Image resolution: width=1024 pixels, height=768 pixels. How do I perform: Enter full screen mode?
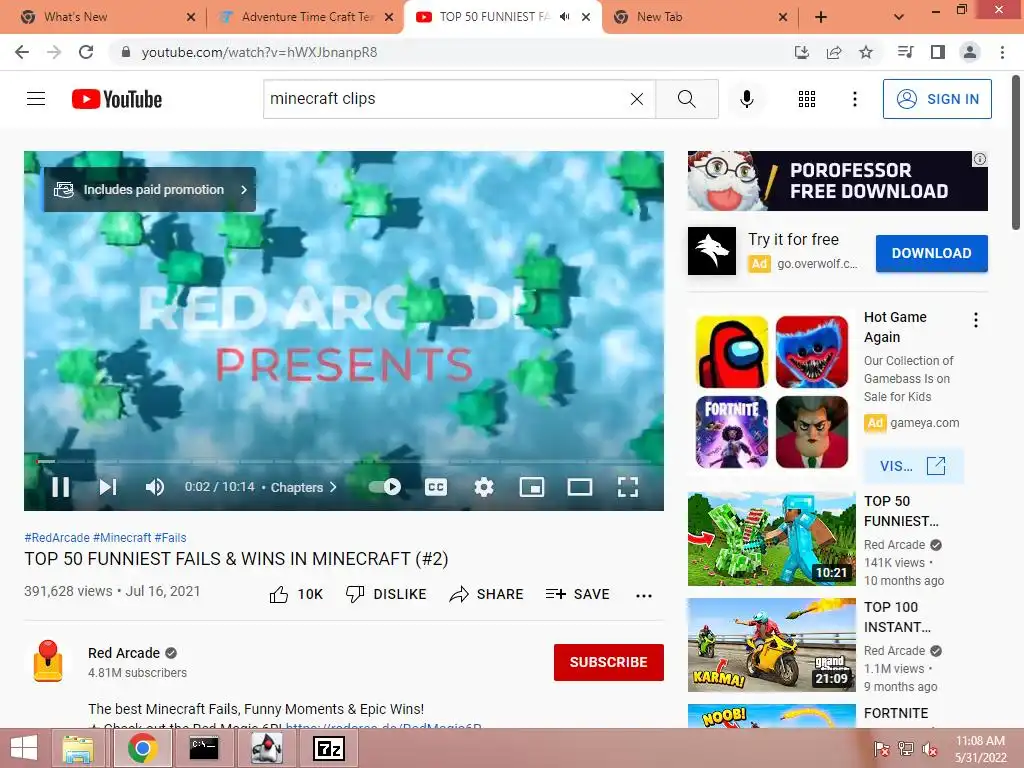pyautogui.click(x=628, y=487)
